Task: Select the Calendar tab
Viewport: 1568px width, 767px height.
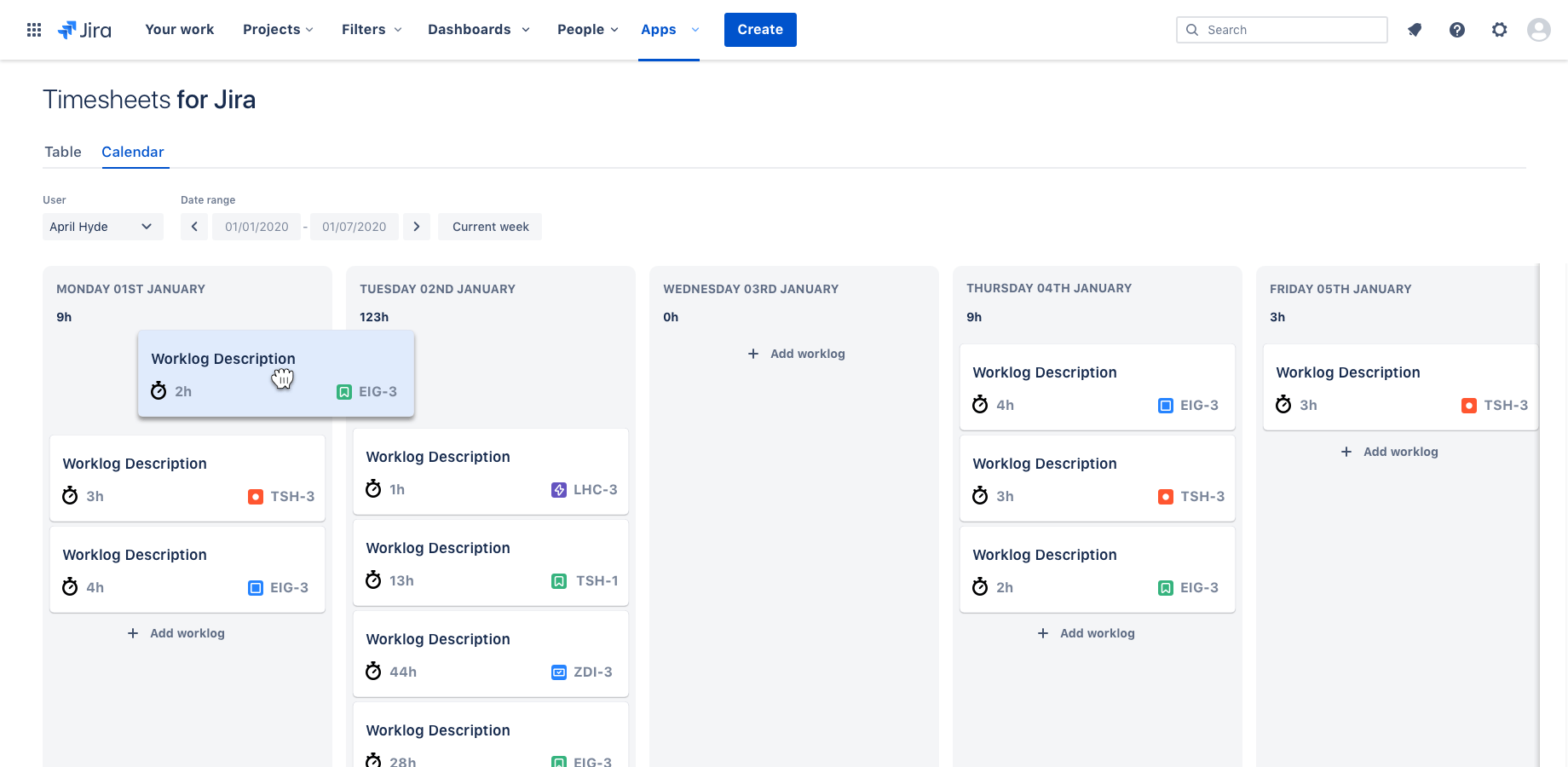Action: (x=133, y=152)
